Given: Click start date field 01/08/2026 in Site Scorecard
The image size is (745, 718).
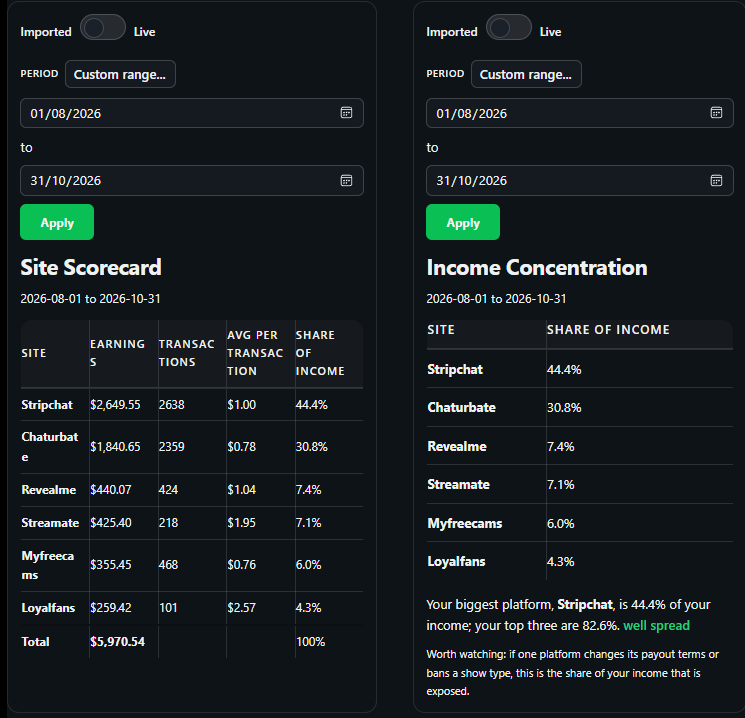Looking at the screenshot, I should (x=192, y=113).
